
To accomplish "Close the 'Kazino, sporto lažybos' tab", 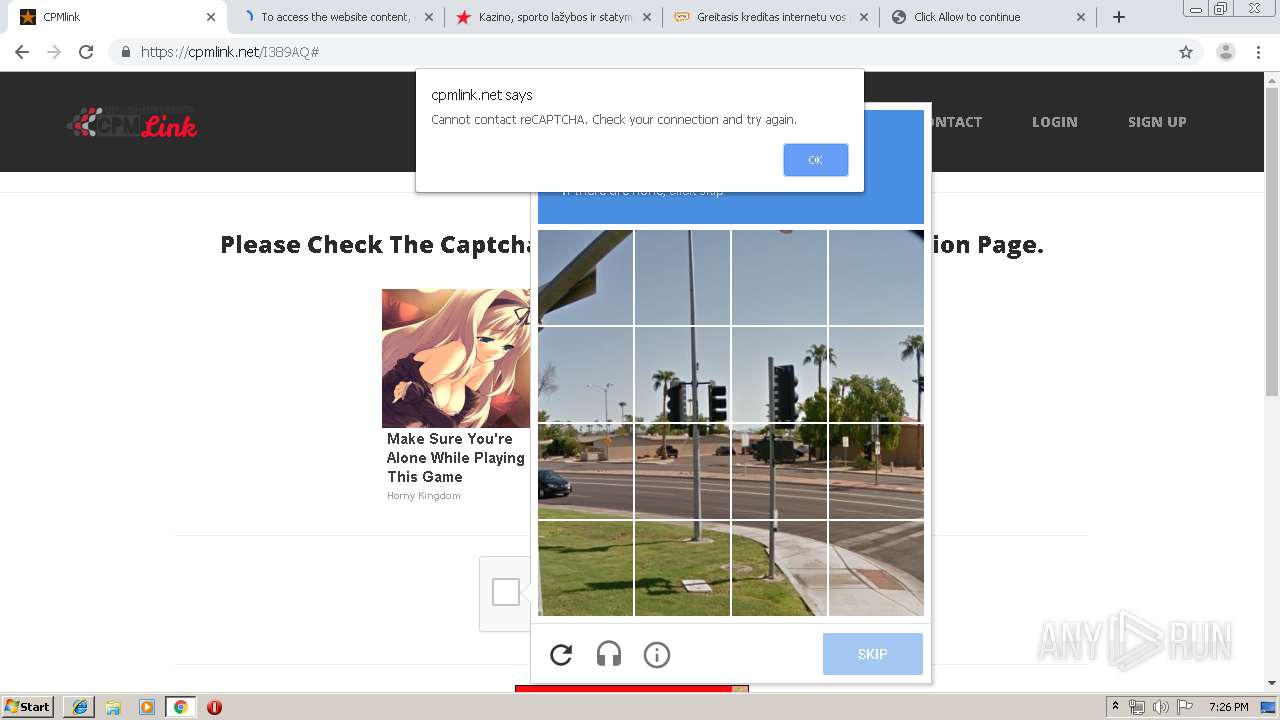I will [x=647, y=17].
